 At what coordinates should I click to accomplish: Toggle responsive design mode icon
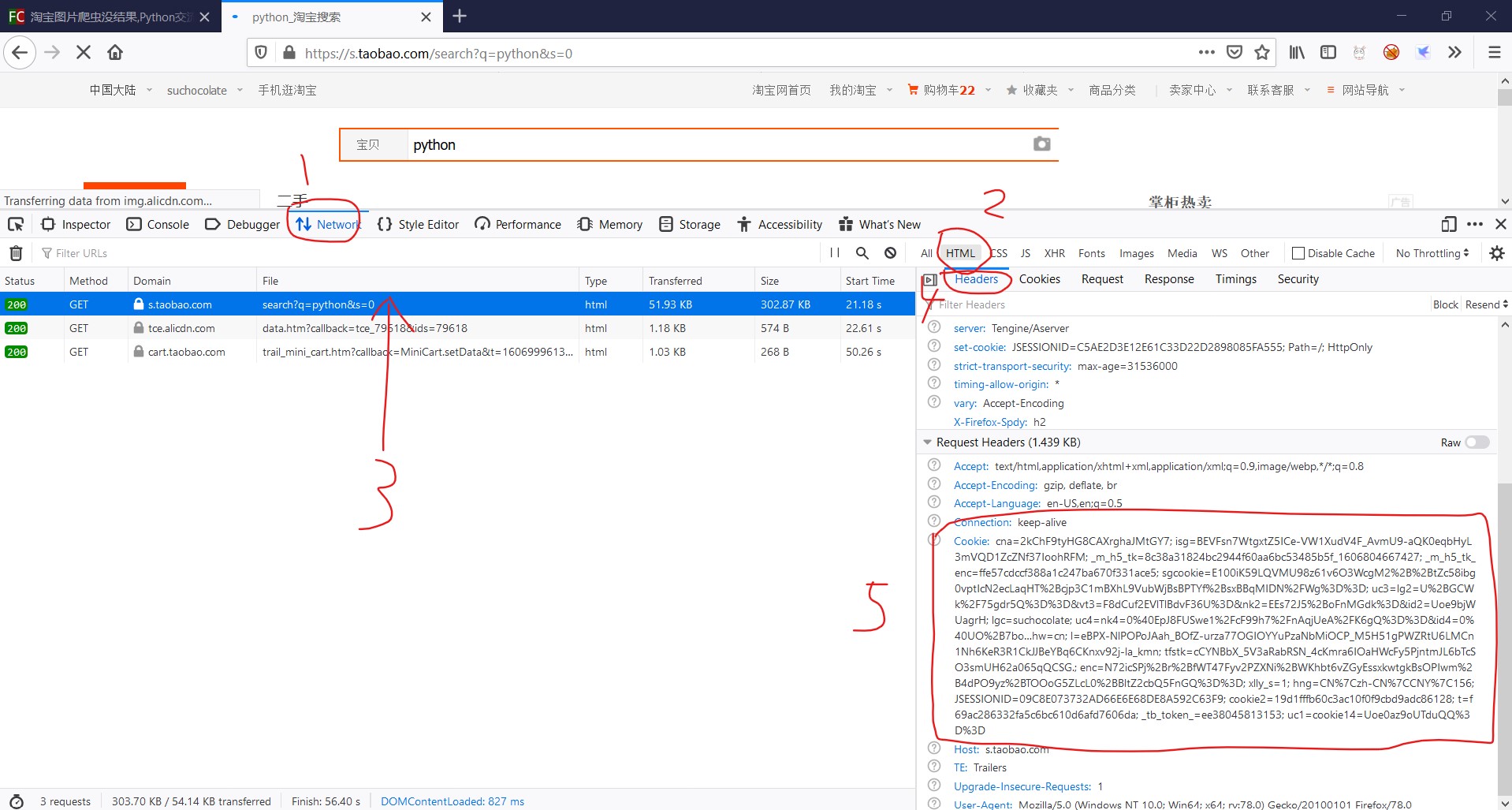1448,225
